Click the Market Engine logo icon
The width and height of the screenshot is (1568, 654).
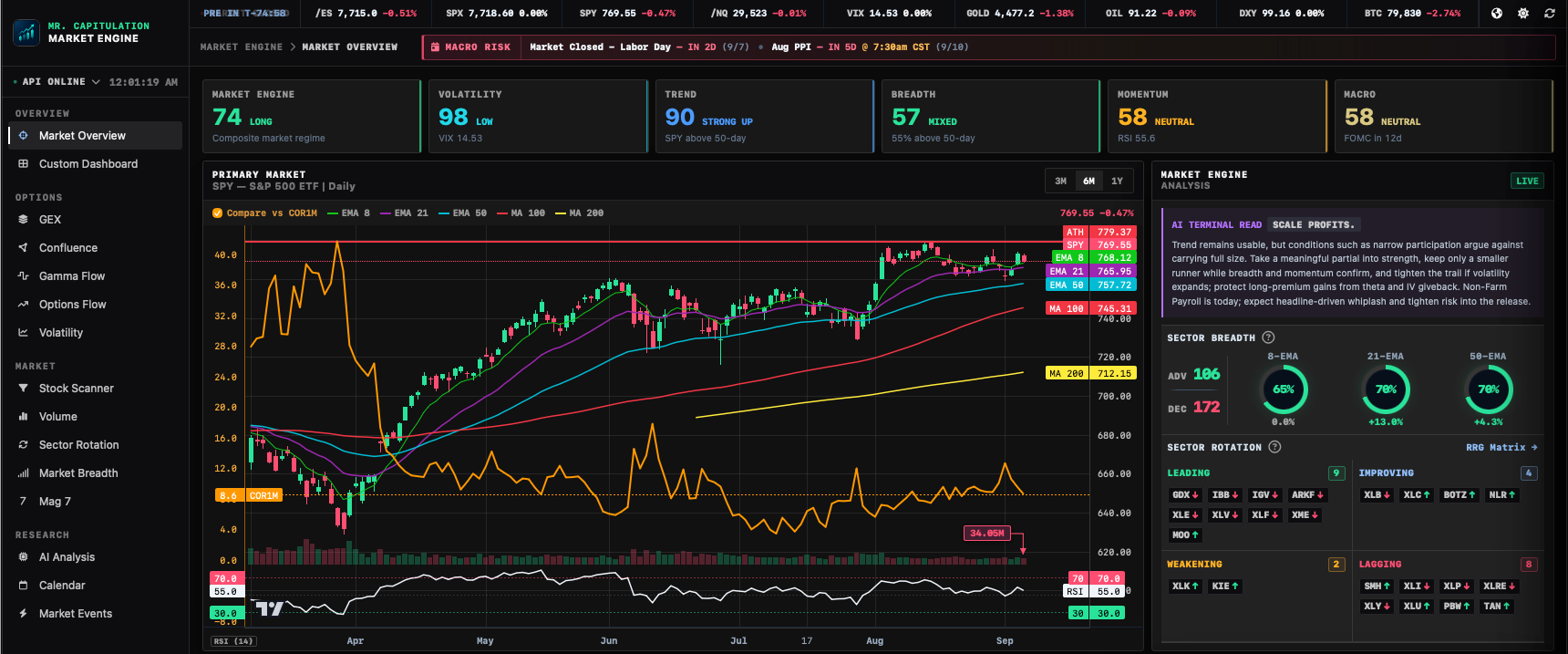(x=26, y=33)
